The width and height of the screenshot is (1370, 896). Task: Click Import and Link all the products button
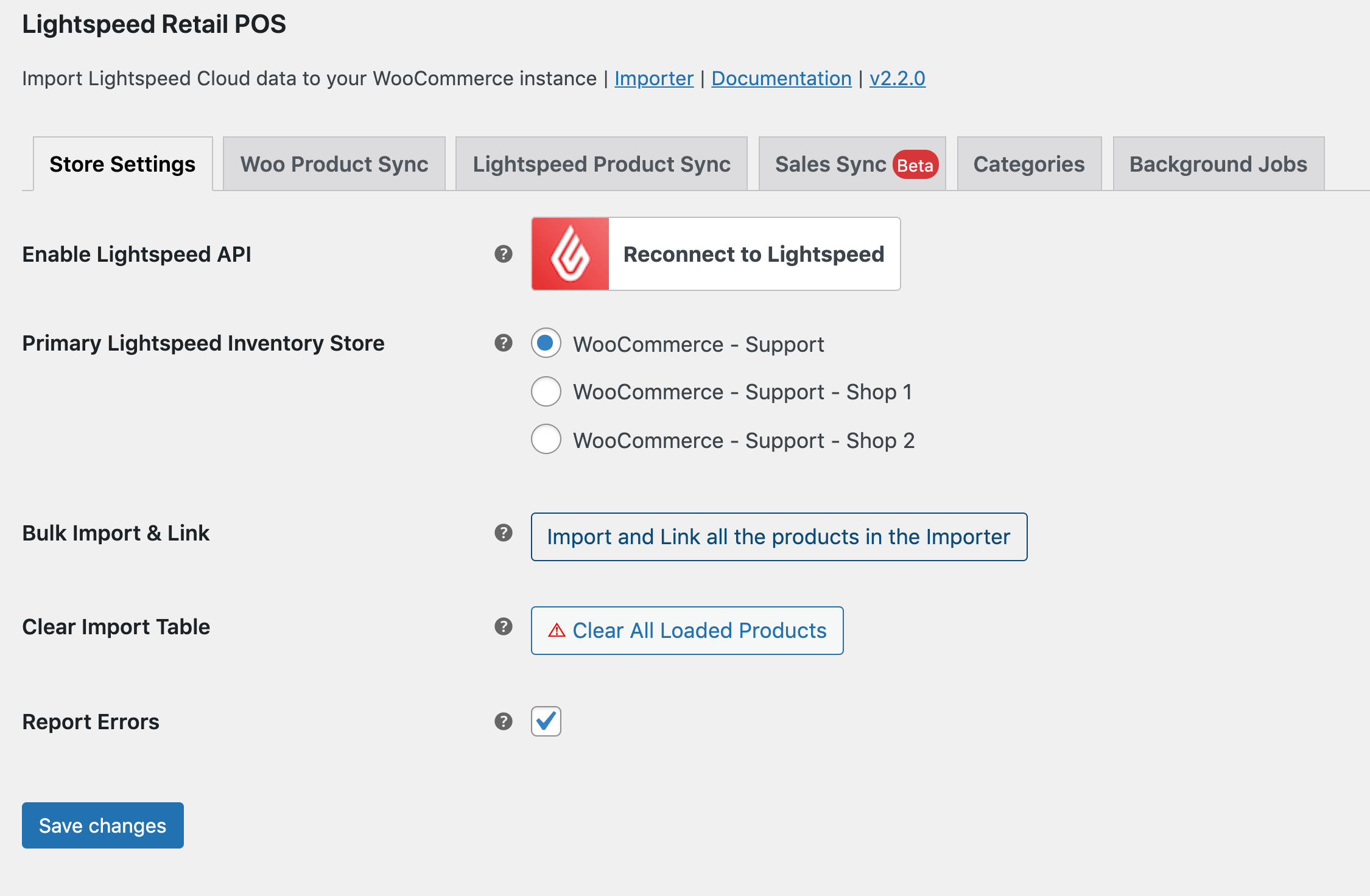[x=779, y=537]
